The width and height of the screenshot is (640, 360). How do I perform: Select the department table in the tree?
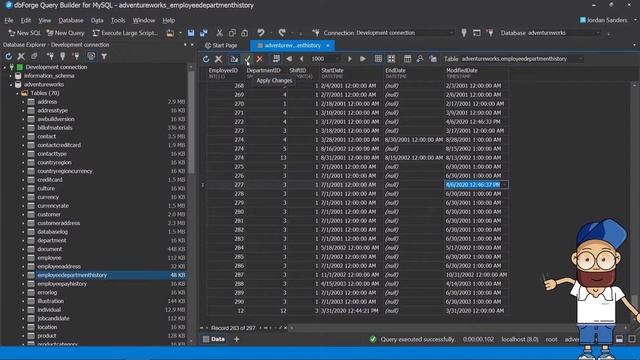[52, 240]
